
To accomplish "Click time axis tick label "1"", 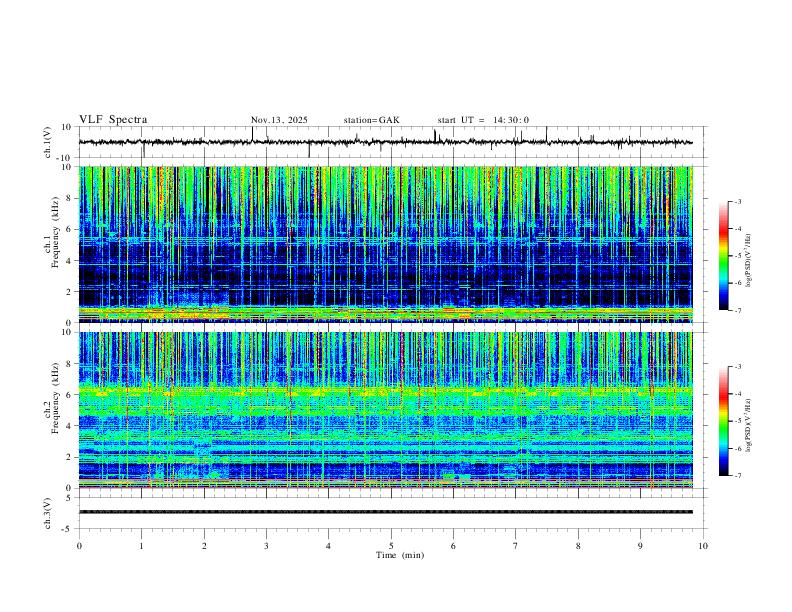I will (x=141, y=546).
